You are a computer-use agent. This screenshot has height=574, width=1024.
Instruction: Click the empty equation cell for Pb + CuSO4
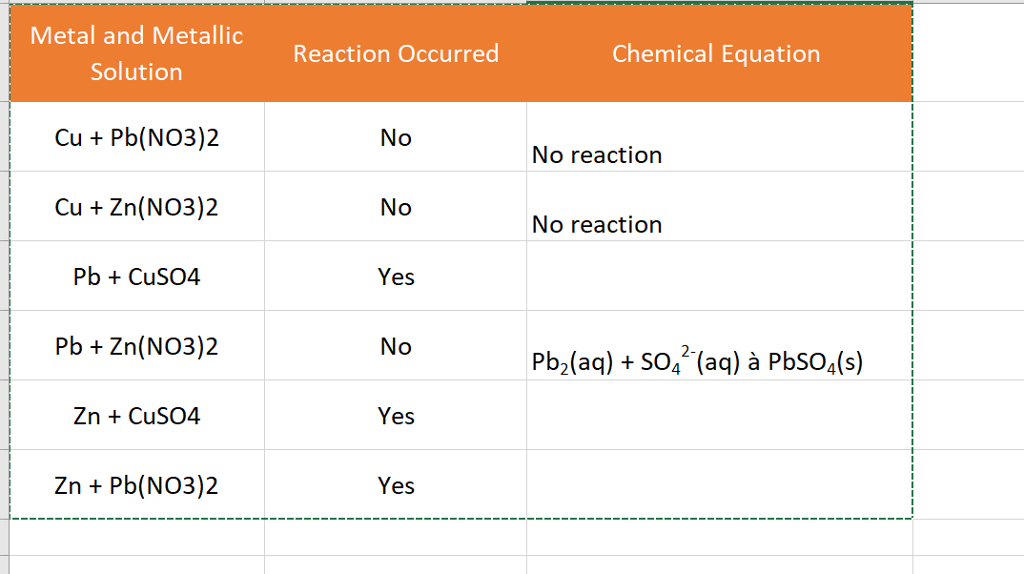pyautogui.click(x=720, y=276)
